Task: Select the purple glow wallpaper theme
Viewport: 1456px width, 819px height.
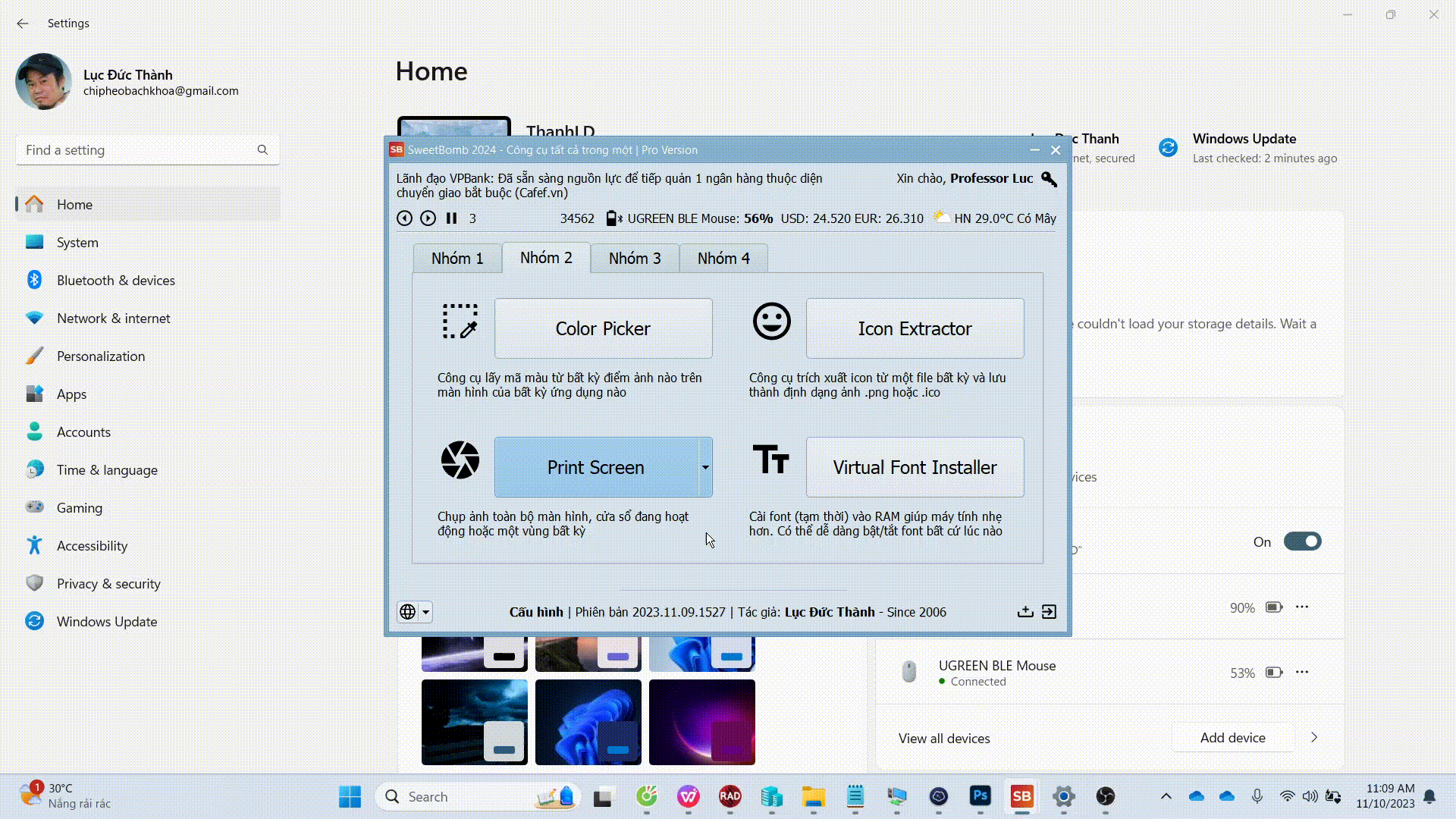Action: 701,722
